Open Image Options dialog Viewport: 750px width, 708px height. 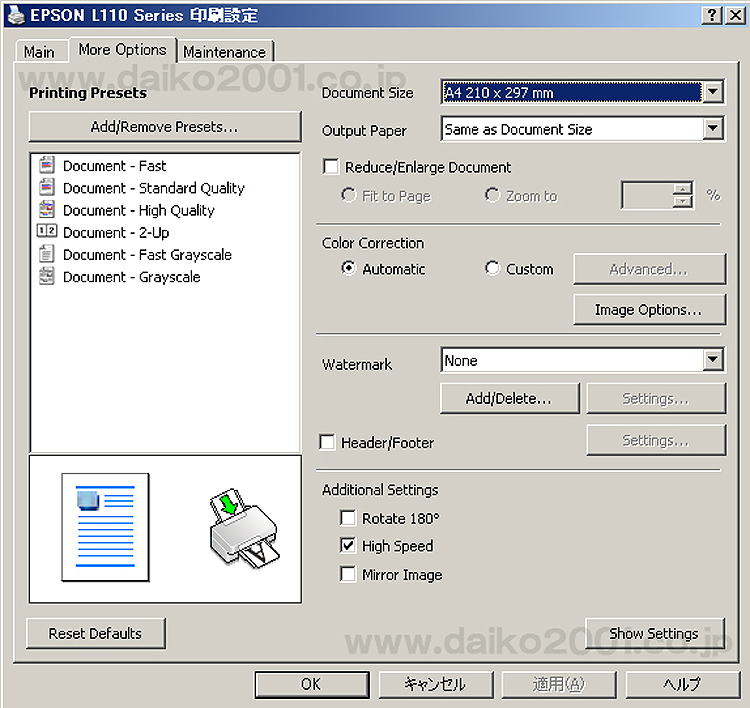[x=649, y=310]
